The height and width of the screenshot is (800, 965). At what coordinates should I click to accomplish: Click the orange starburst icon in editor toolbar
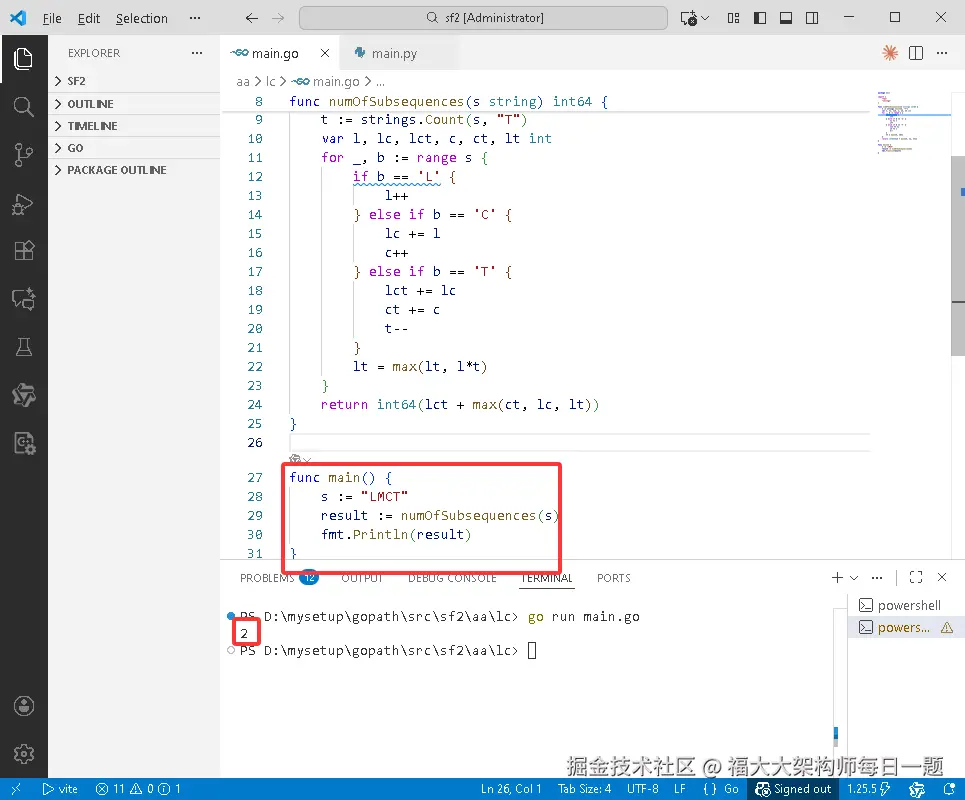coord(890,53)
